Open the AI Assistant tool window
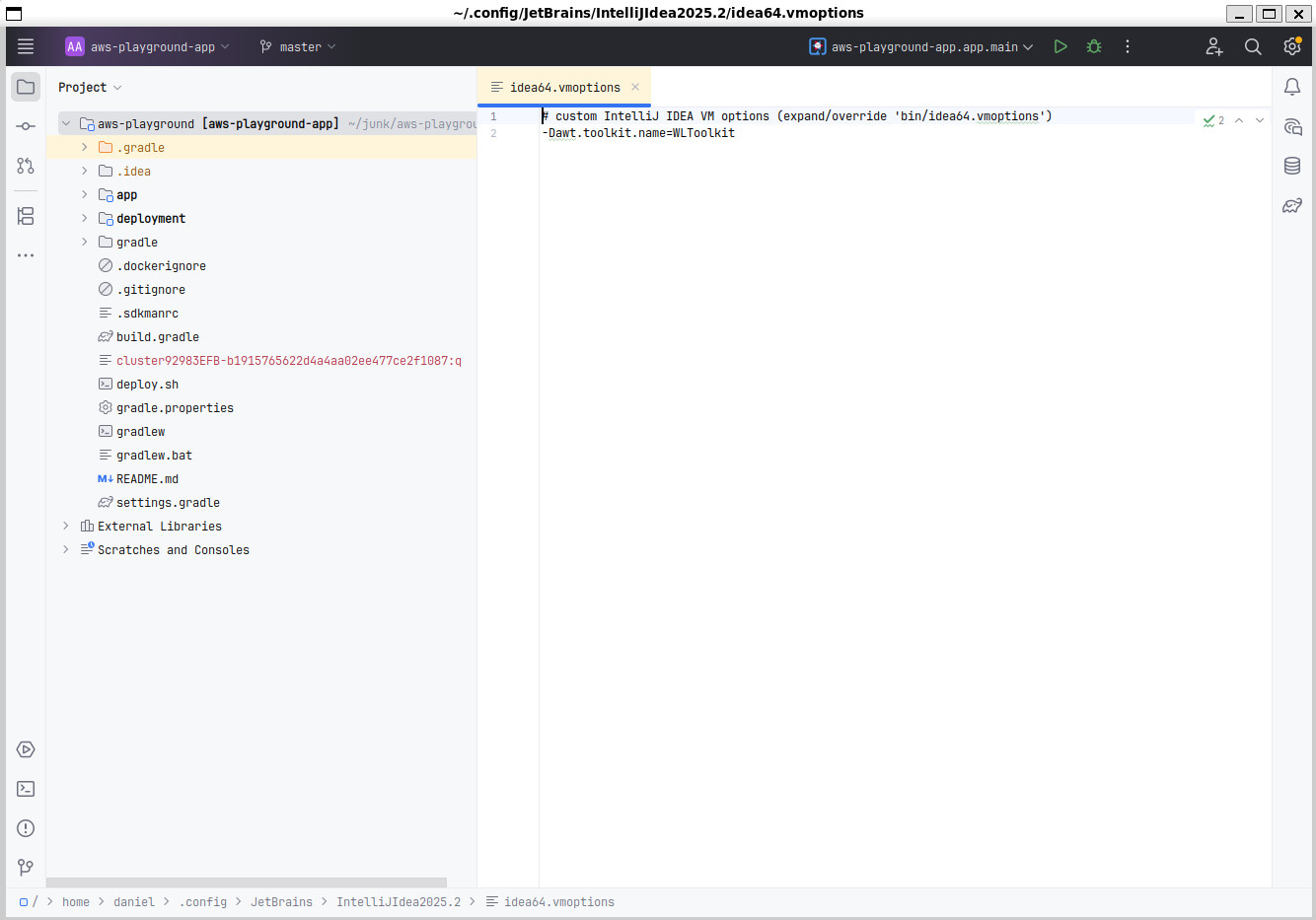Screen dimensions: 1316x920 click(x=1292, y=126)
